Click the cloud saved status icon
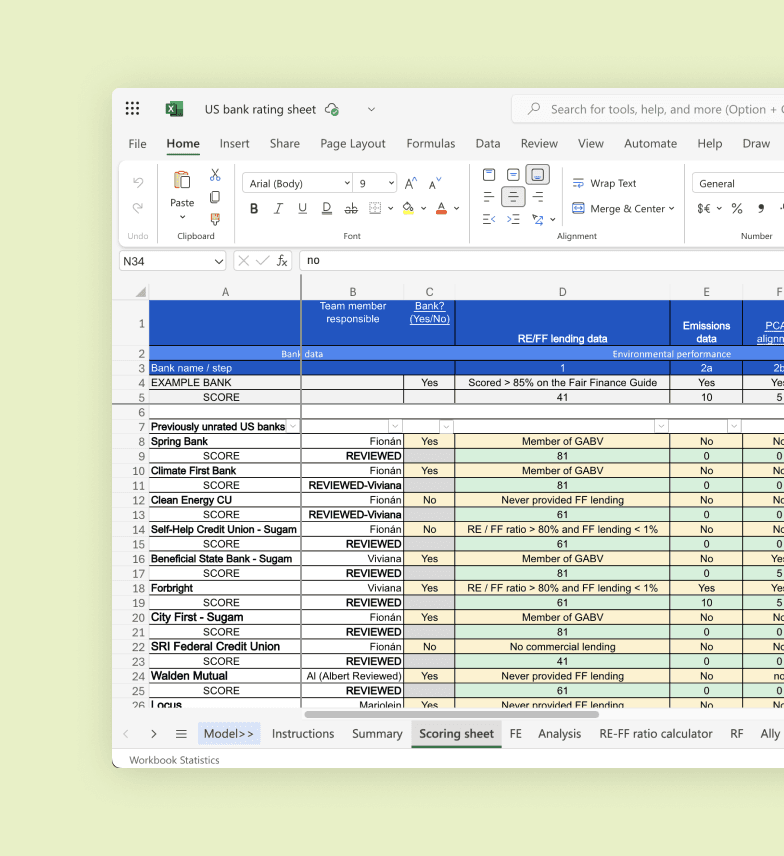Screen dimensions: 784x856 pos(331,110)
